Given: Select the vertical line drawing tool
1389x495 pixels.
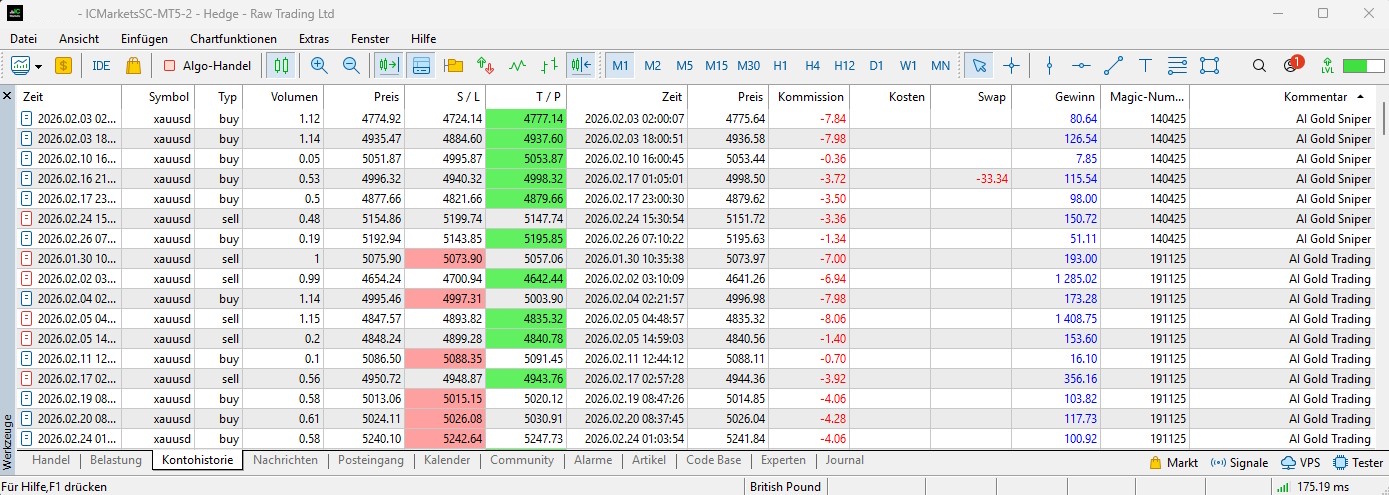Looking at the screenshot, I should [x=1049, y=65].
